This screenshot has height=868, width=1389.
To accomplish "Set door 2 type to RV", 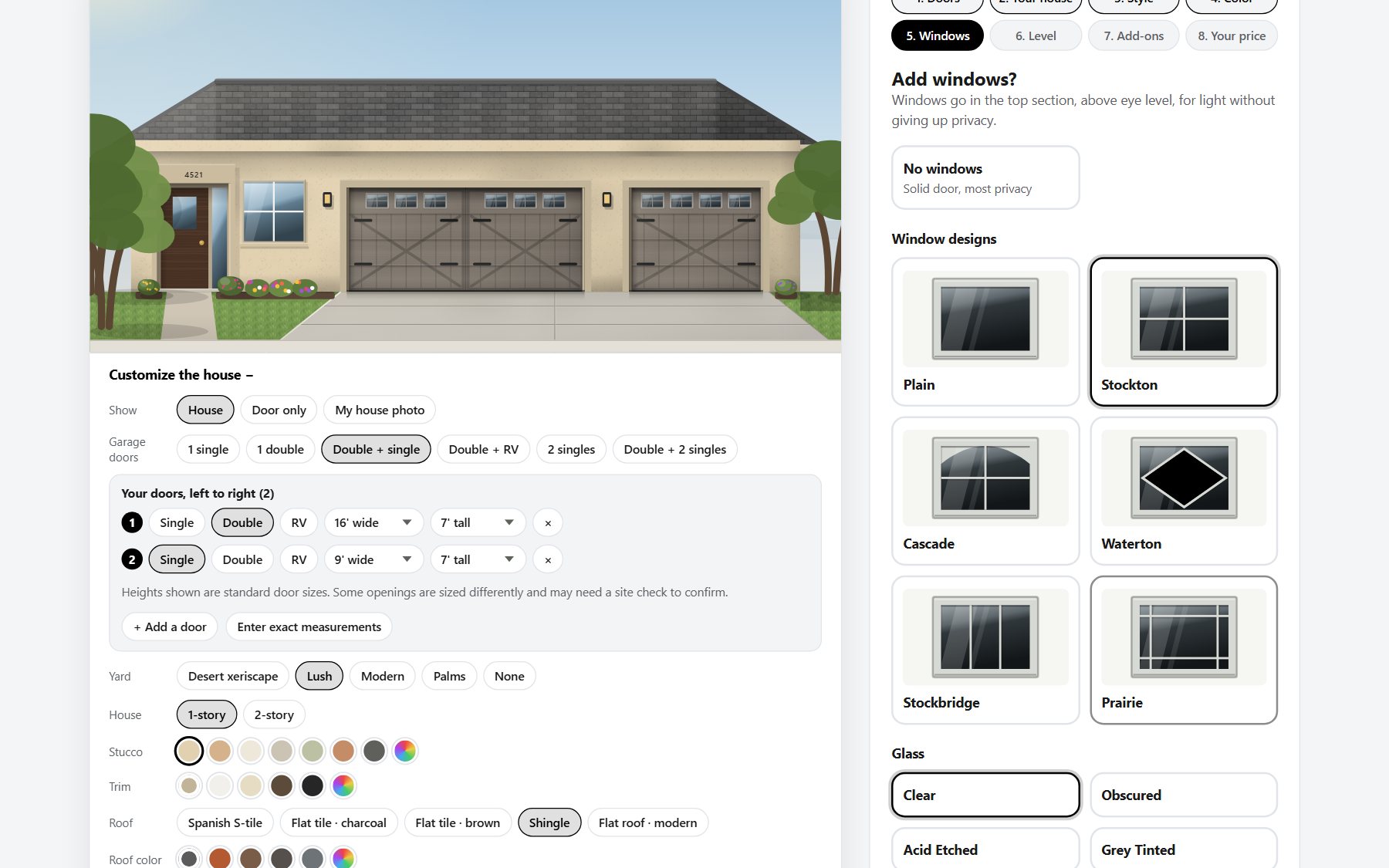I will 299,560.
